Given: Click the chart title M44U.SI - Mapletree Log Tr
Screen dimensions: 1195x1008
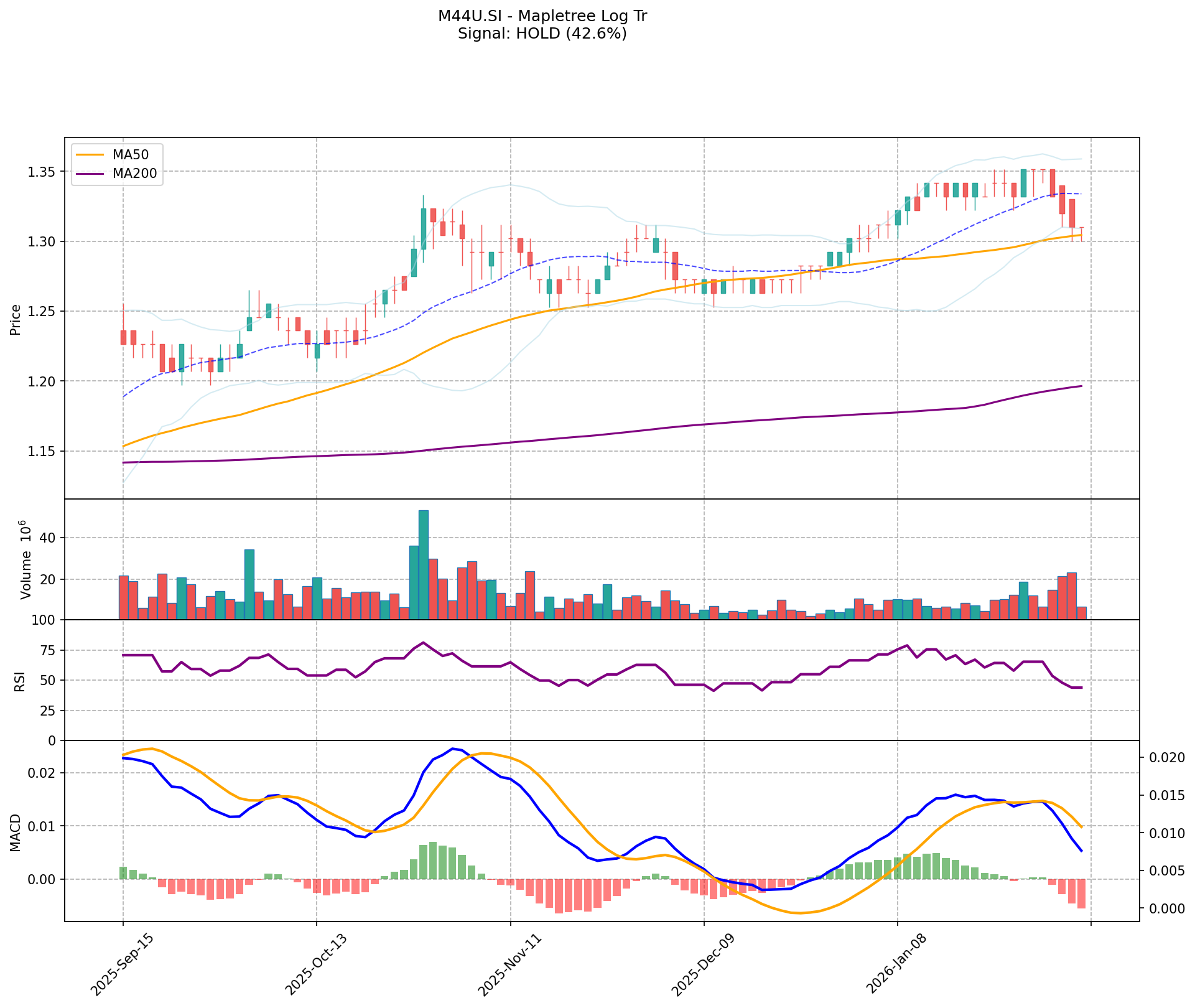Looking at the screenshot, I should [x=542, y=16].
